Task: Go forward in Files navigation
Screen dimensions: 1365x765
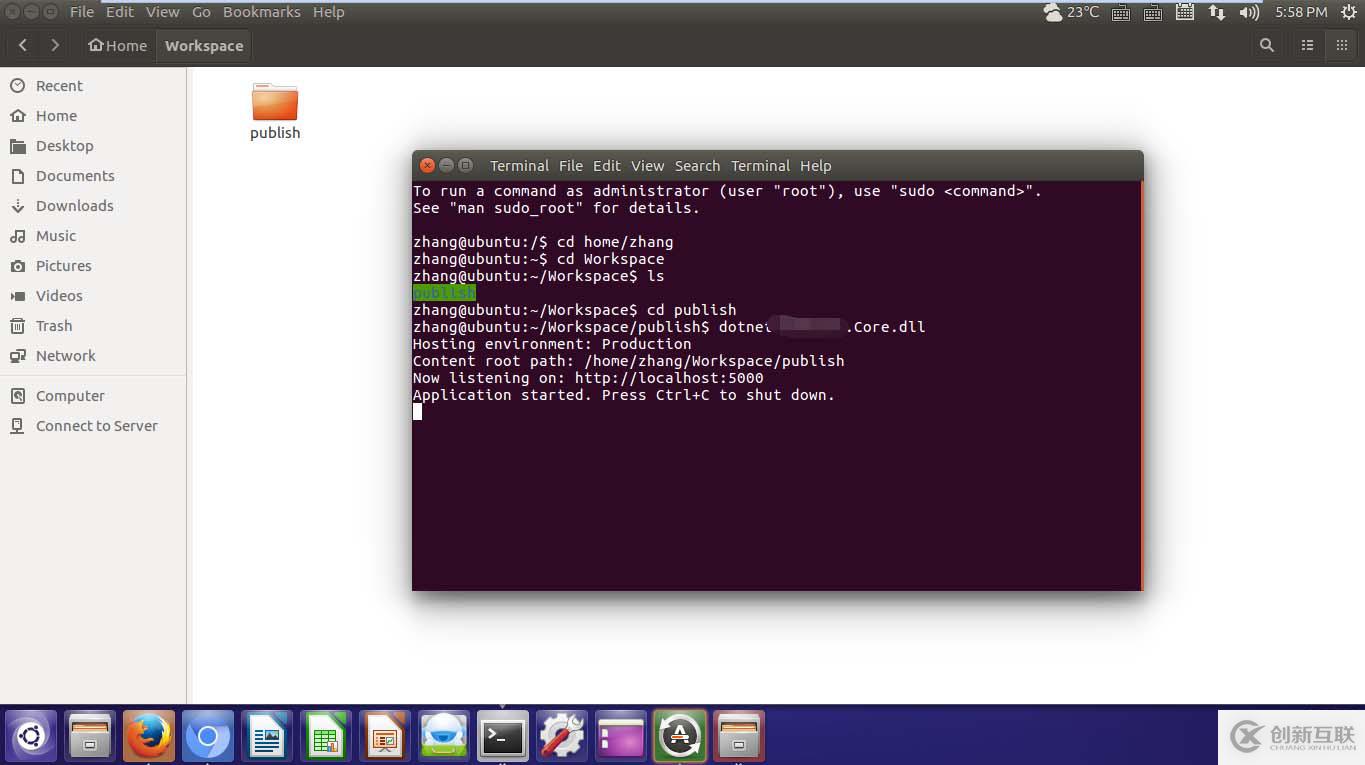Action: (55, 45)
